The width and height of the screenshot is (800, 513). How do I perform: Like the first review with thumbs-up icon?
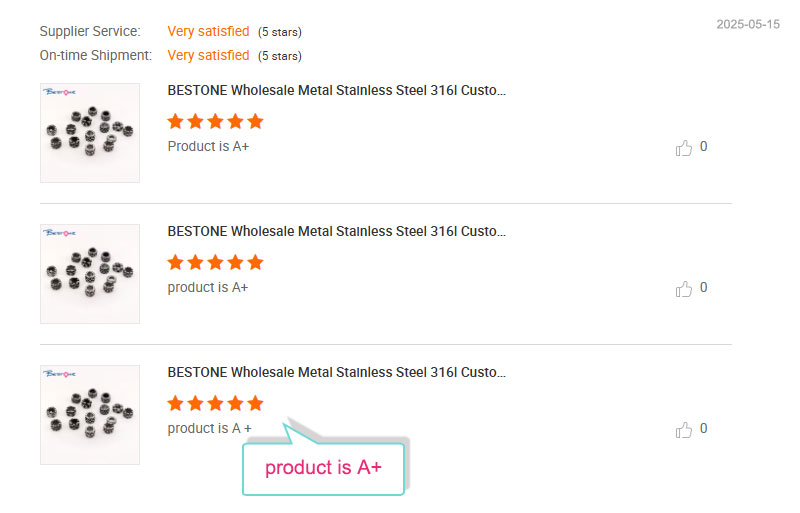tap(684, 148)
